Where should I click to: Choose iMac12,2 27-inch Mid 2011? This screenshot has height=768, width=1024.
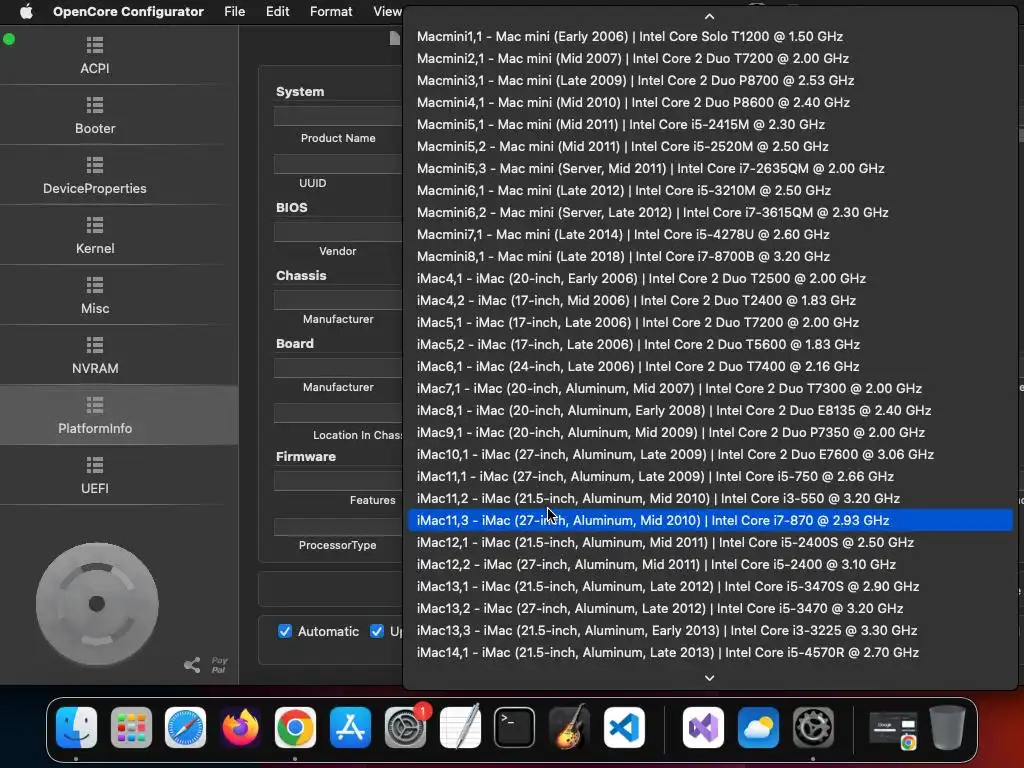click(x=710, y=564)
